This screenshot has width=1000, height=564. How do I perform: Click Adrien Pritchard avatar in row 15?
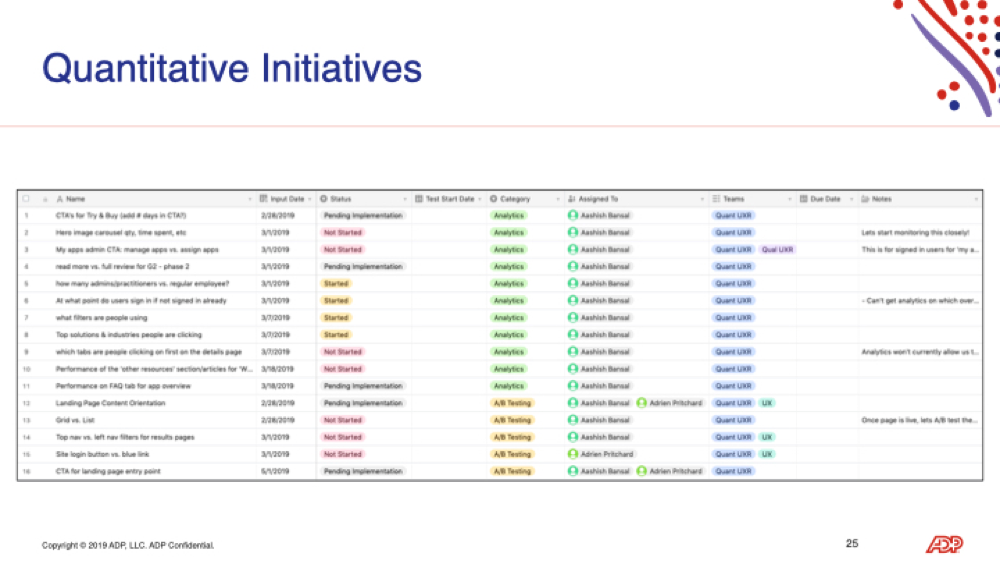(x=573, y=454)
